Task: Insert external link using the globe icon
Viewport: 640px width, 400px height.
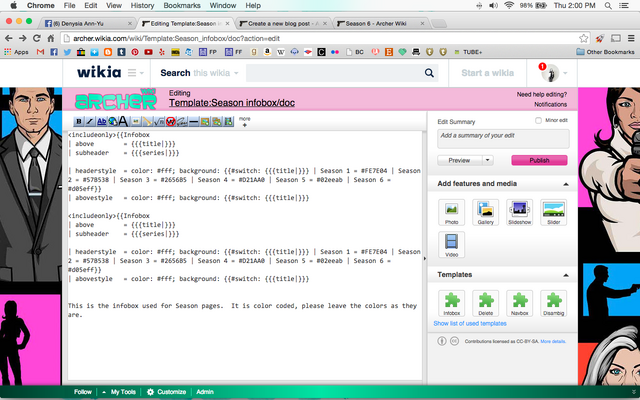Action: pyautogui.click(x=113, y=121)
